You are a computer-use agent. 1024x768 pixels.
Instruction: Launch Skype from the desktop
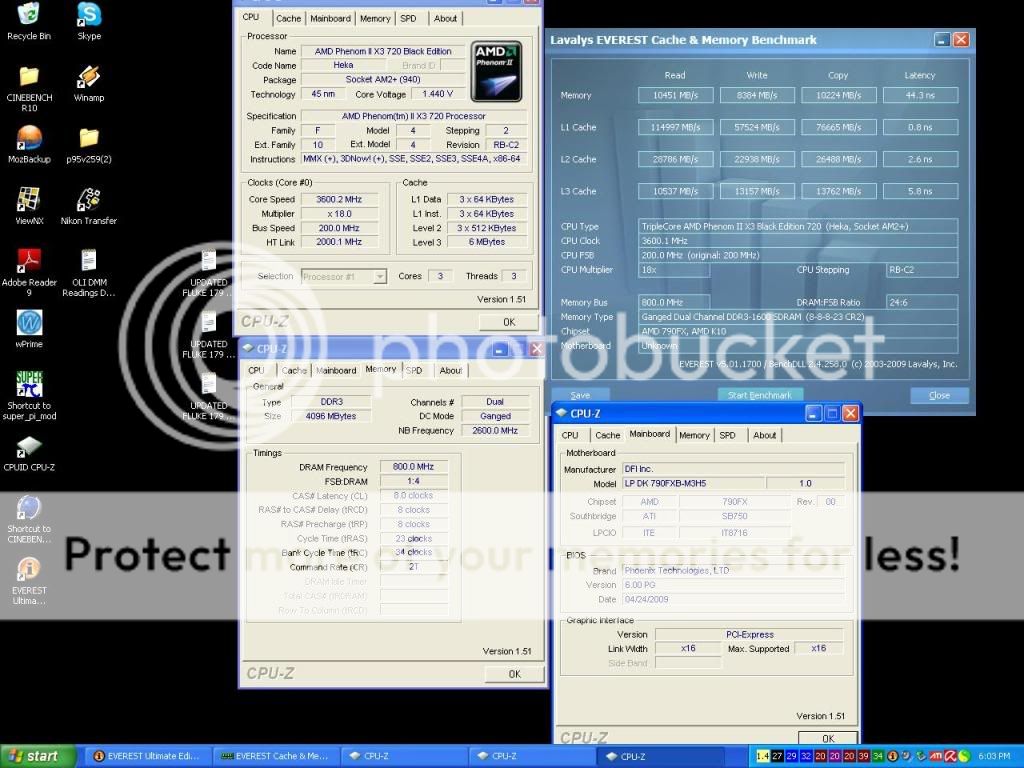point(89,22)
